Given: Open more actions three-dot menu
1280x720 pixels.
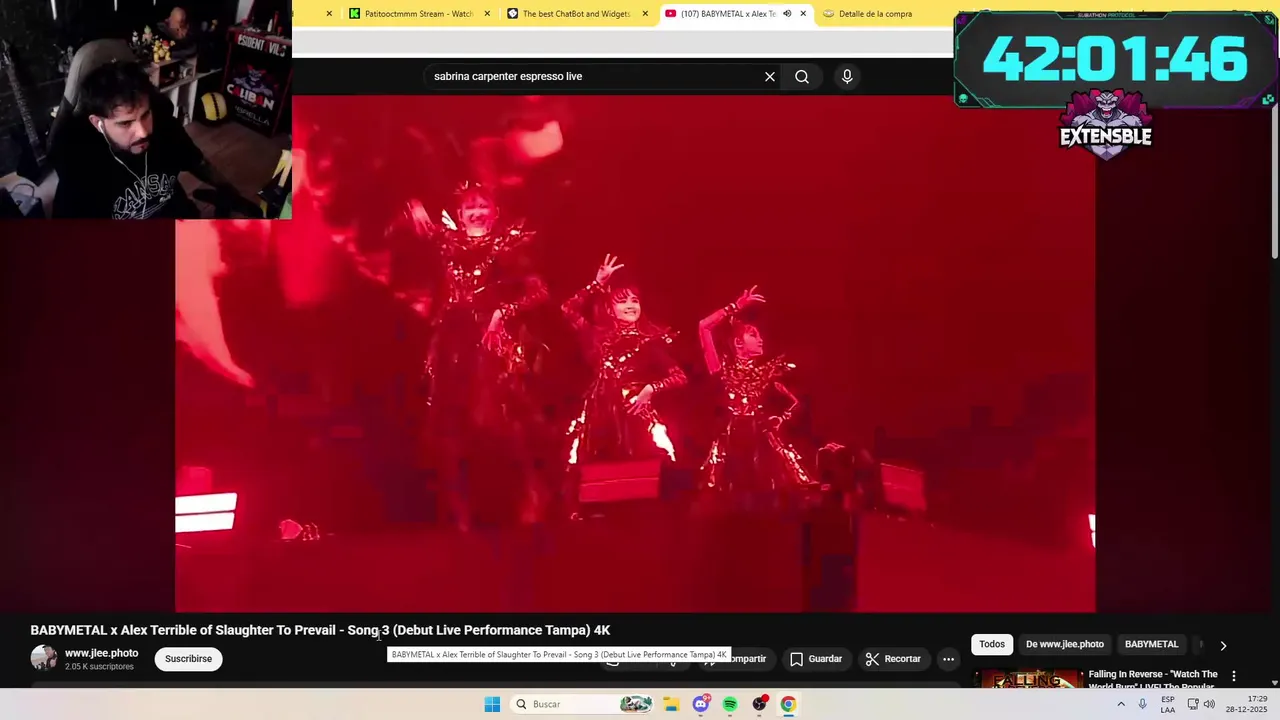Looking at the screenshot, I should click(948, 659).
